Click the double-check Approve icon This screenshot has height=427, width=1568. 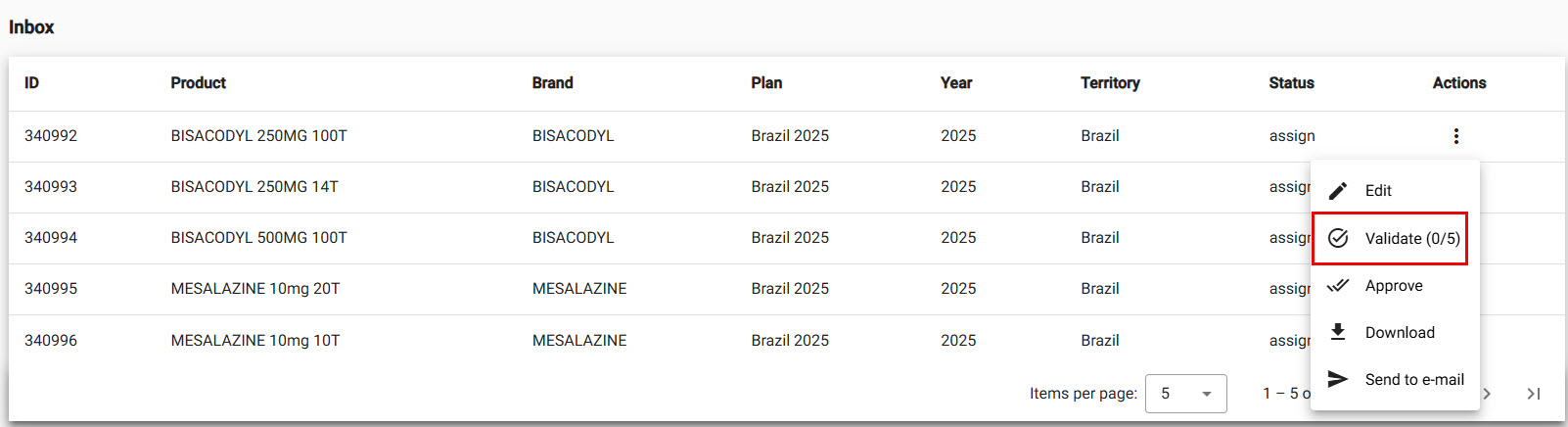pyautogui.click(x=1338, y=286)
